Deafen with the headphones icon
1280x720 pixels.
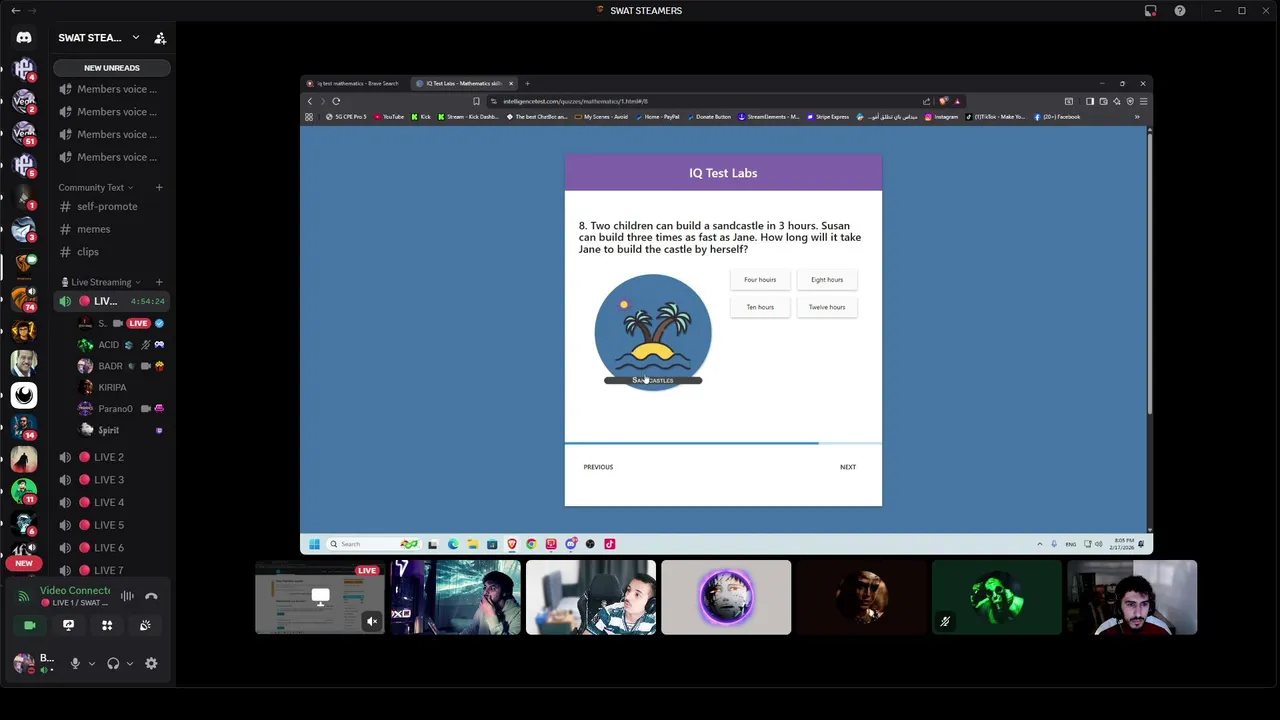[113, 663]
